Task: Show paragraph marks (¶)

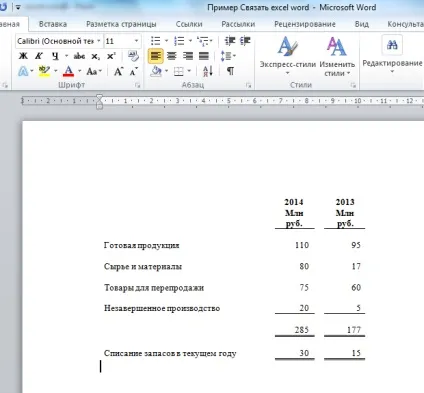Action: (230, 71)
